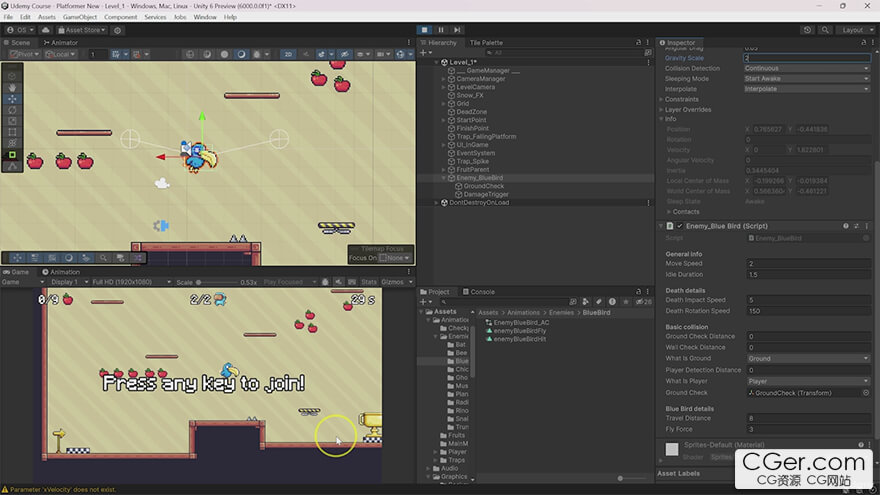Image resolution: width=880 pixels, height=495 pixels.
Task: Toggle Gizmos in Game view
Action: (393, 282)
